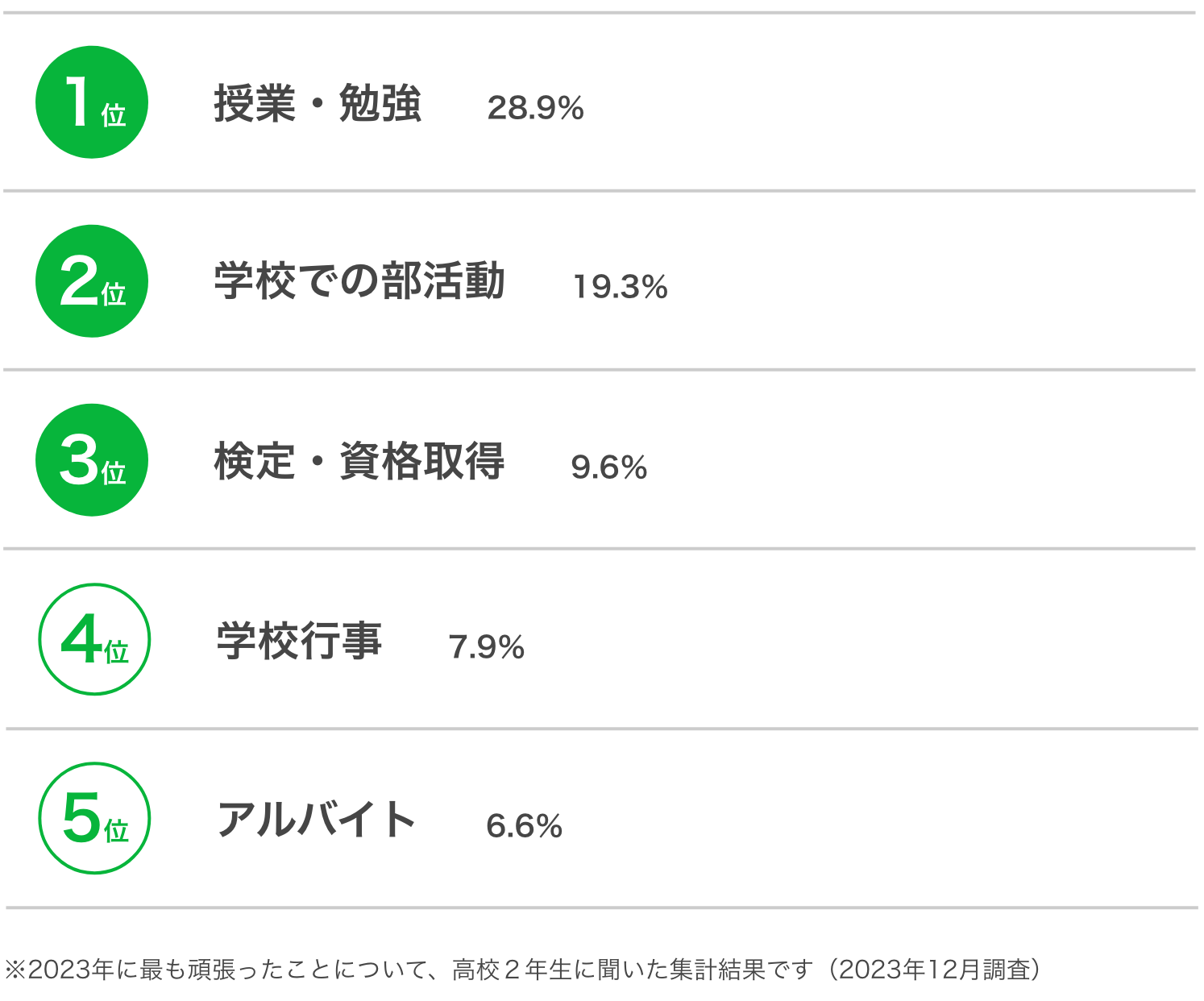Select the 検定・資格取得 label
The width and height of the screenshot is (1204, 1001).
coord(359,461)
